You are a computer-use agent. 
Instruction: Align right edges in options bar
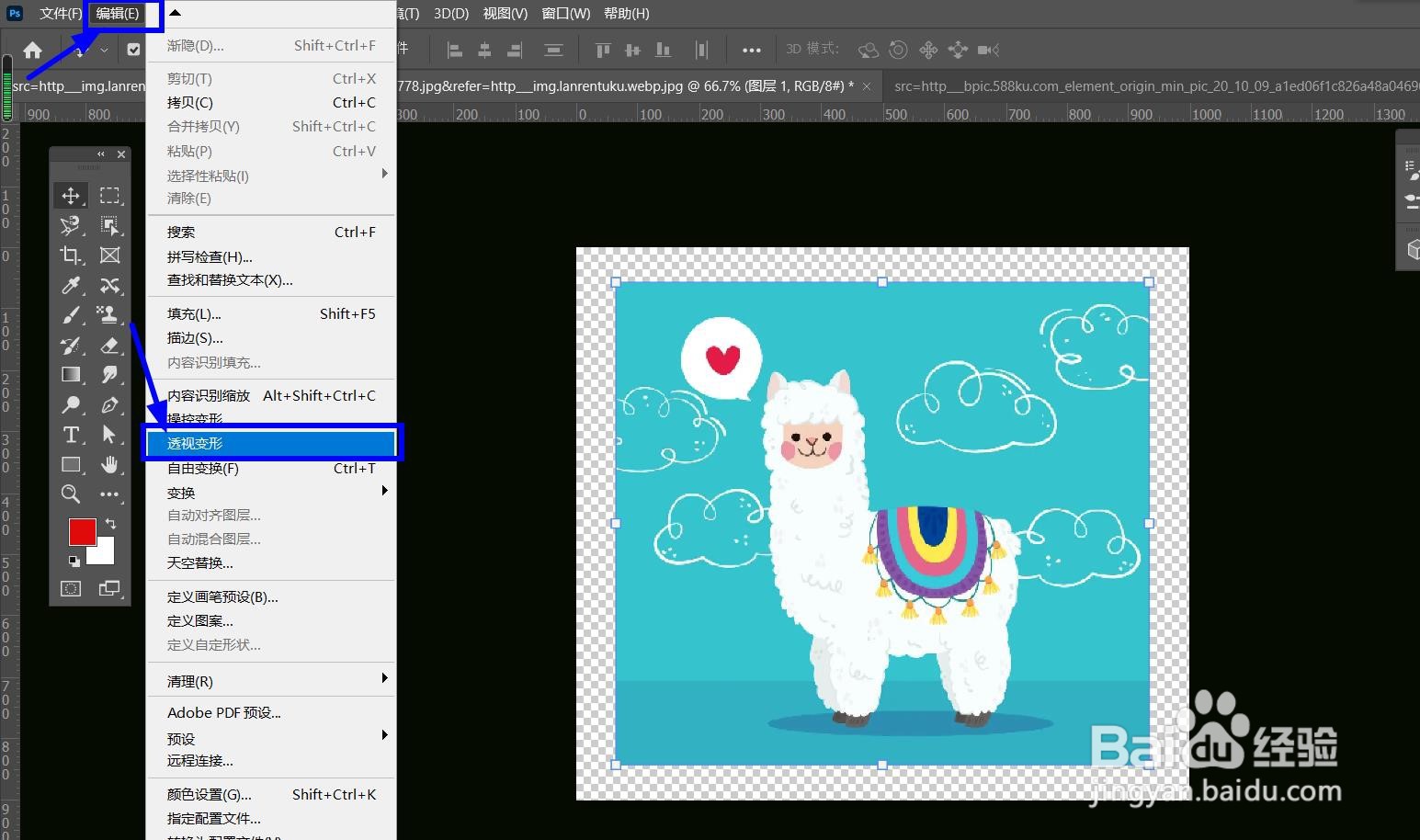515,50
